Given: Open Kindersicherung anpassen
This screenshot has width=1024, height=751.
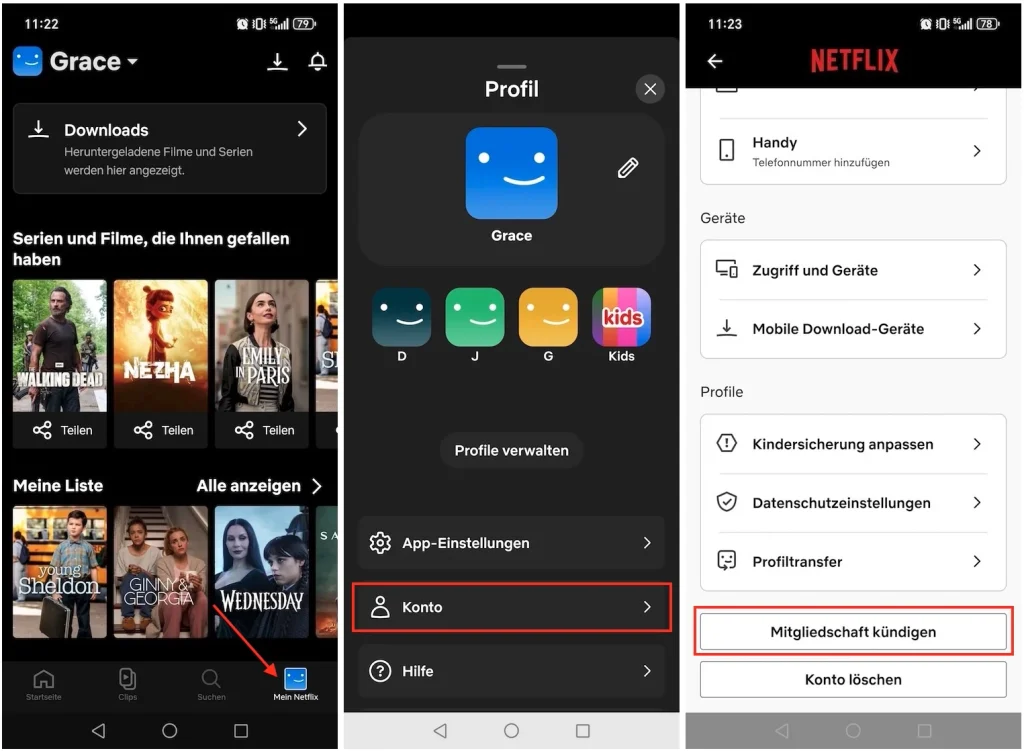Looking at the screenshot, I should point(853,444).
